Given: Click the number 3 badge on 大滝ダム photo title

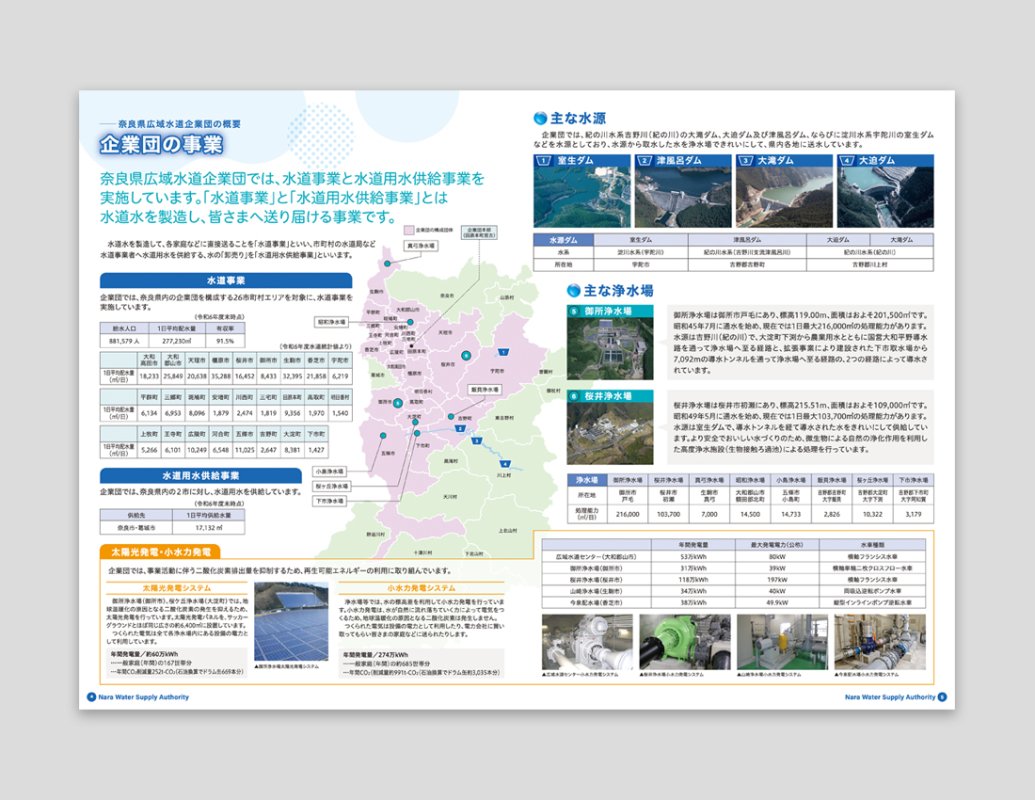Looking at the screenshot, I should click(x=746, y=160).
